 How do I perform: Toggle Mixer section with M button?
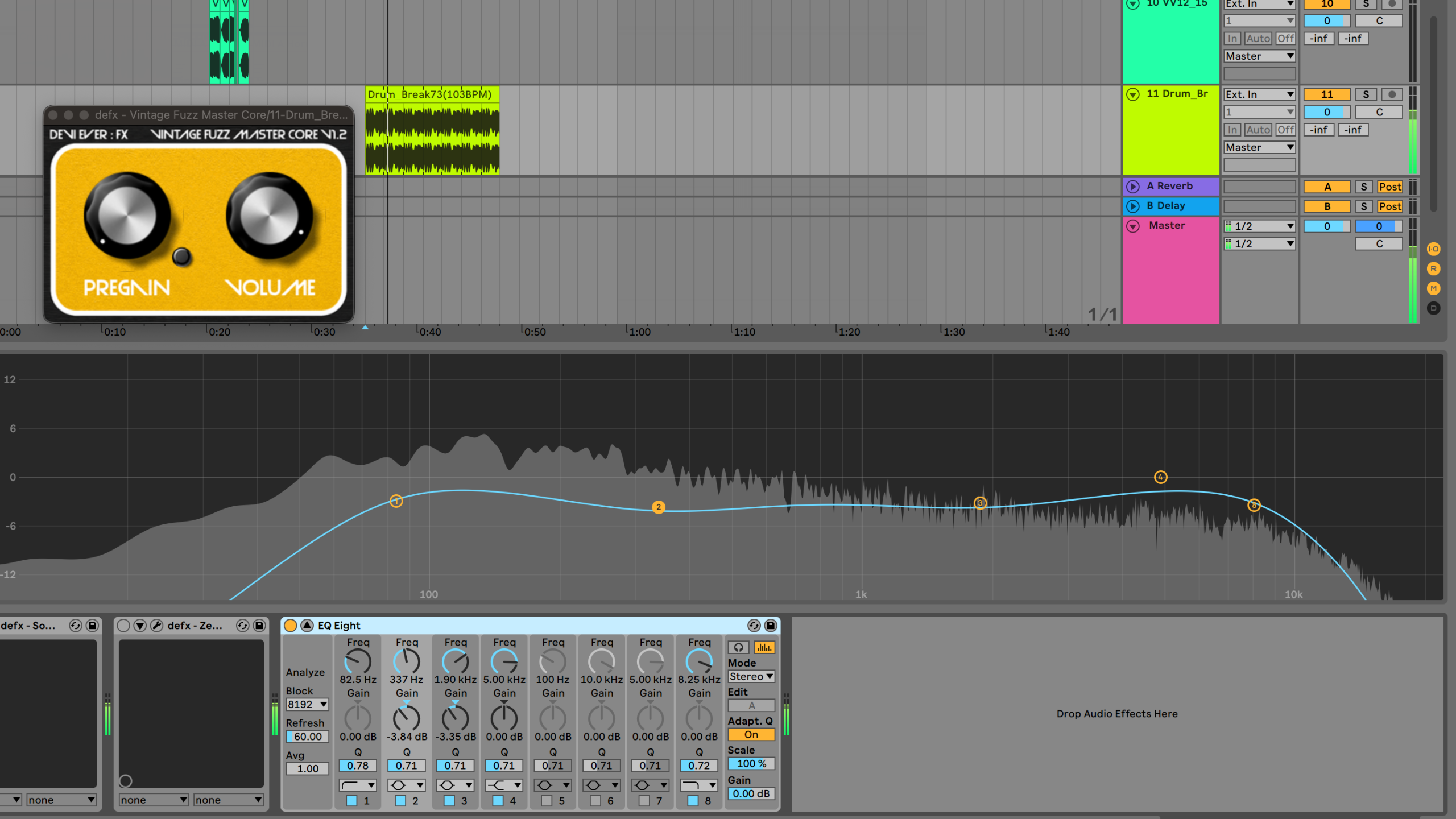pos(1433,288)
